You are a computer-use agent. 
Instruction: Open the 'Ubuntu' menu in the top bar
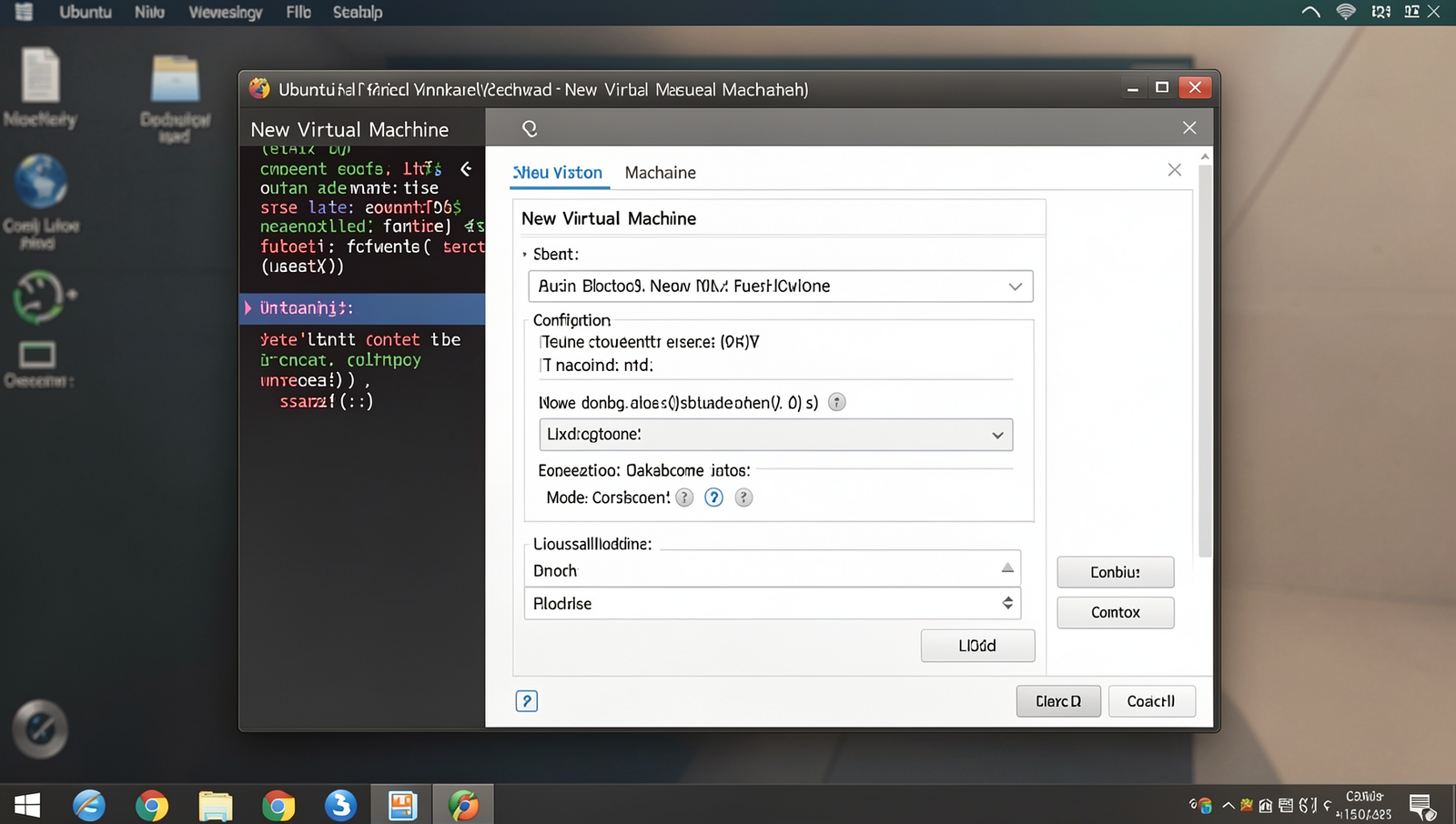point(86,12)
